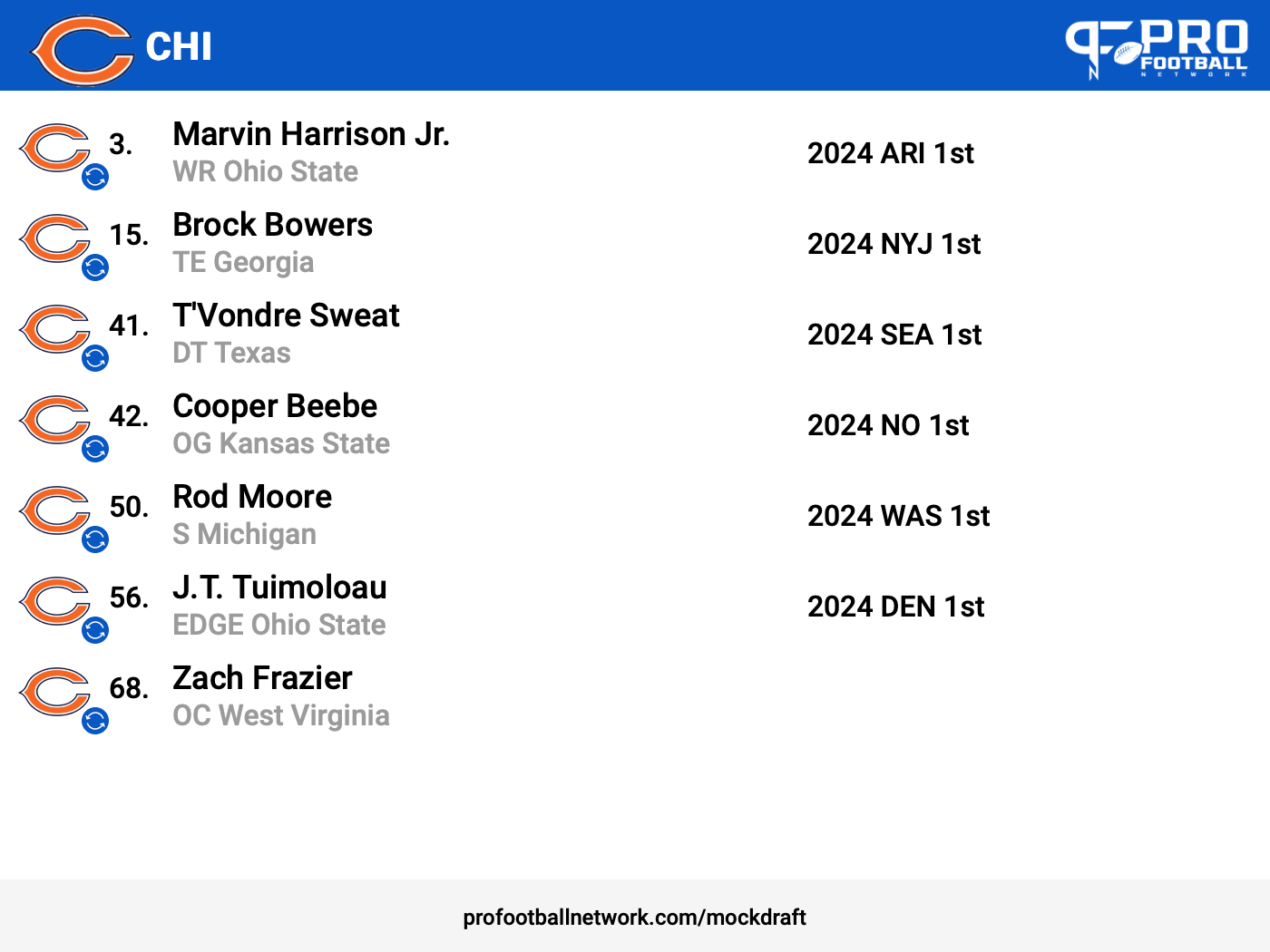Select Brock Bowers player name
The image size is (1270, 952).
pos(272,225)
